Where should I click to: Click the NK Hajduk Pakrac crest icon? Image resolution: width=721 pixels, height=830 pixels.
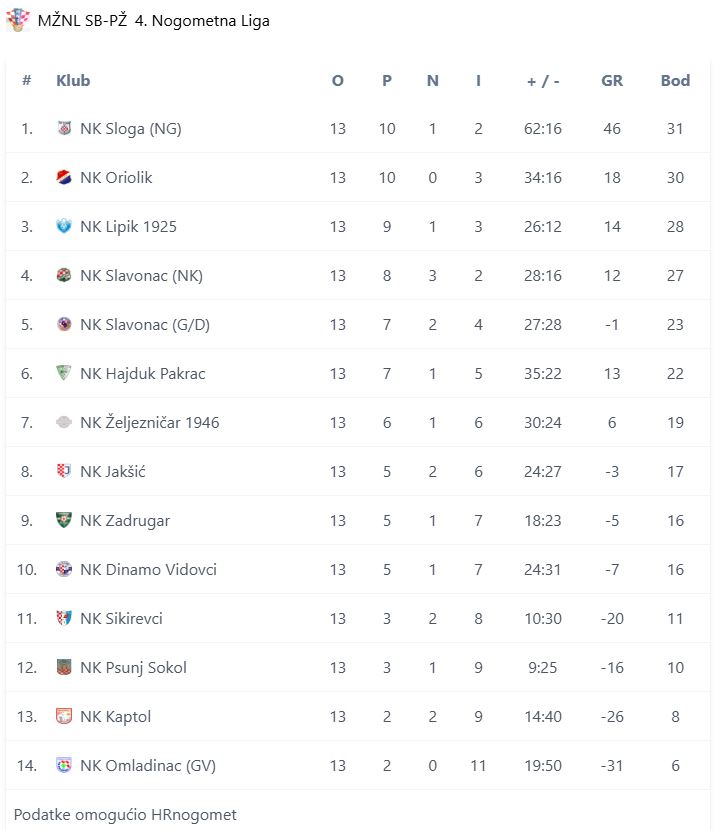click(65, 374)
